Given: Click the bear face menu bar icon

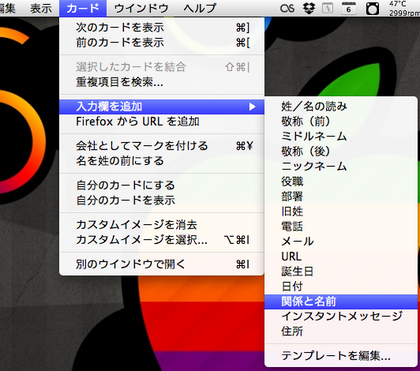Looking at the screenshot, I should click(x=372, y=8).
